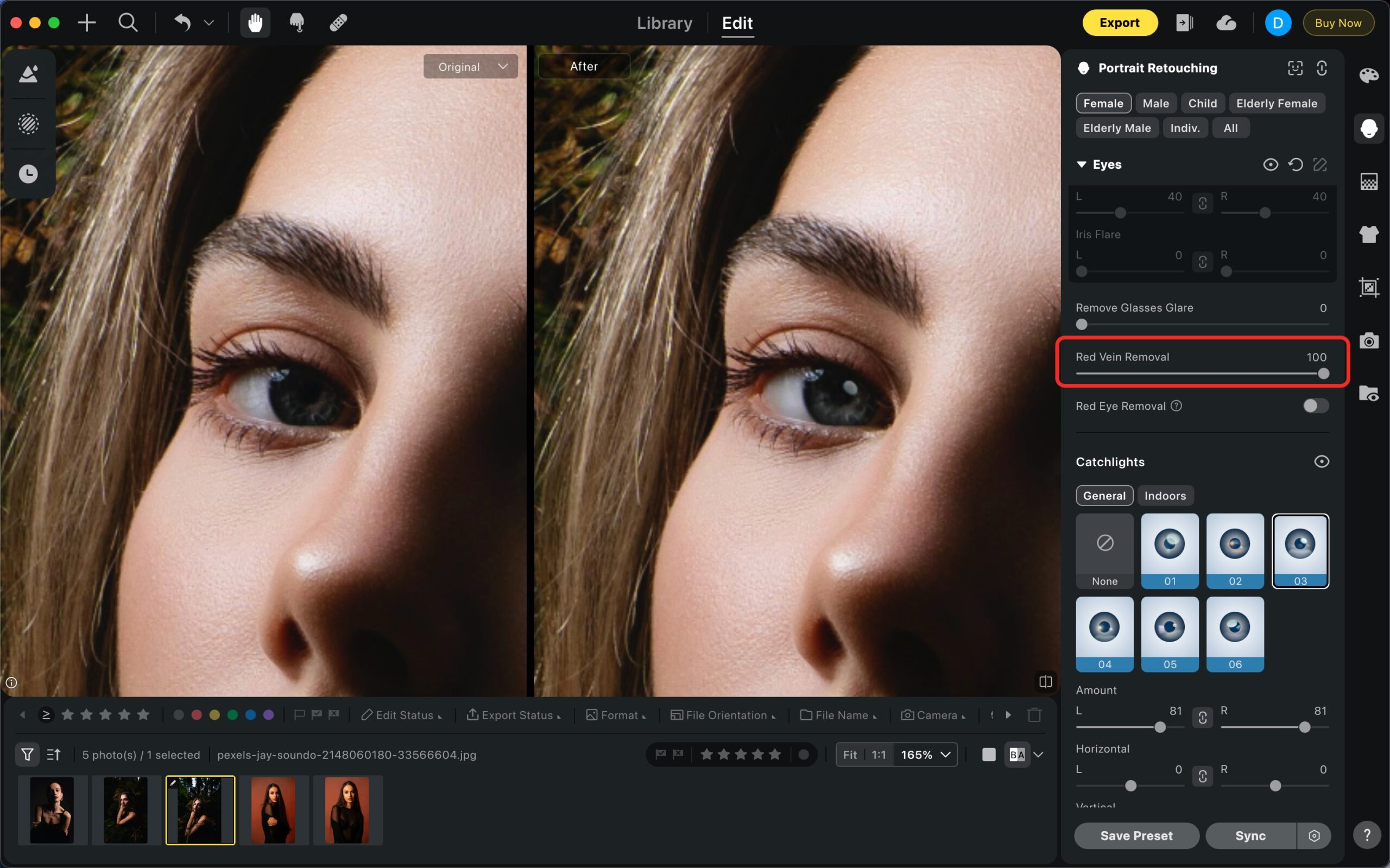Toggle the Eyes section visibility eye
This screenshot has height=868, width=1390.
[x=1270, y=165]
